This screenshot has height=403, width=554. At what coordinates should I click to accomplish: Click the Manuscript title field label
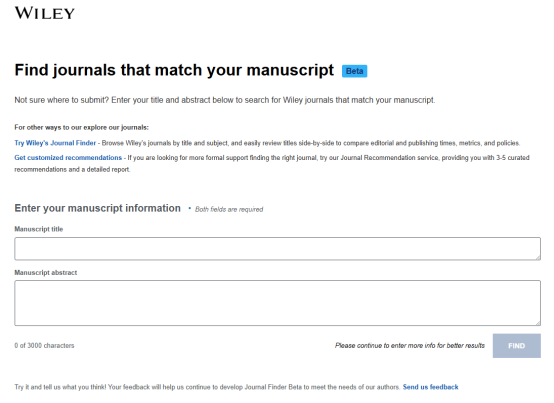[39, 229]
